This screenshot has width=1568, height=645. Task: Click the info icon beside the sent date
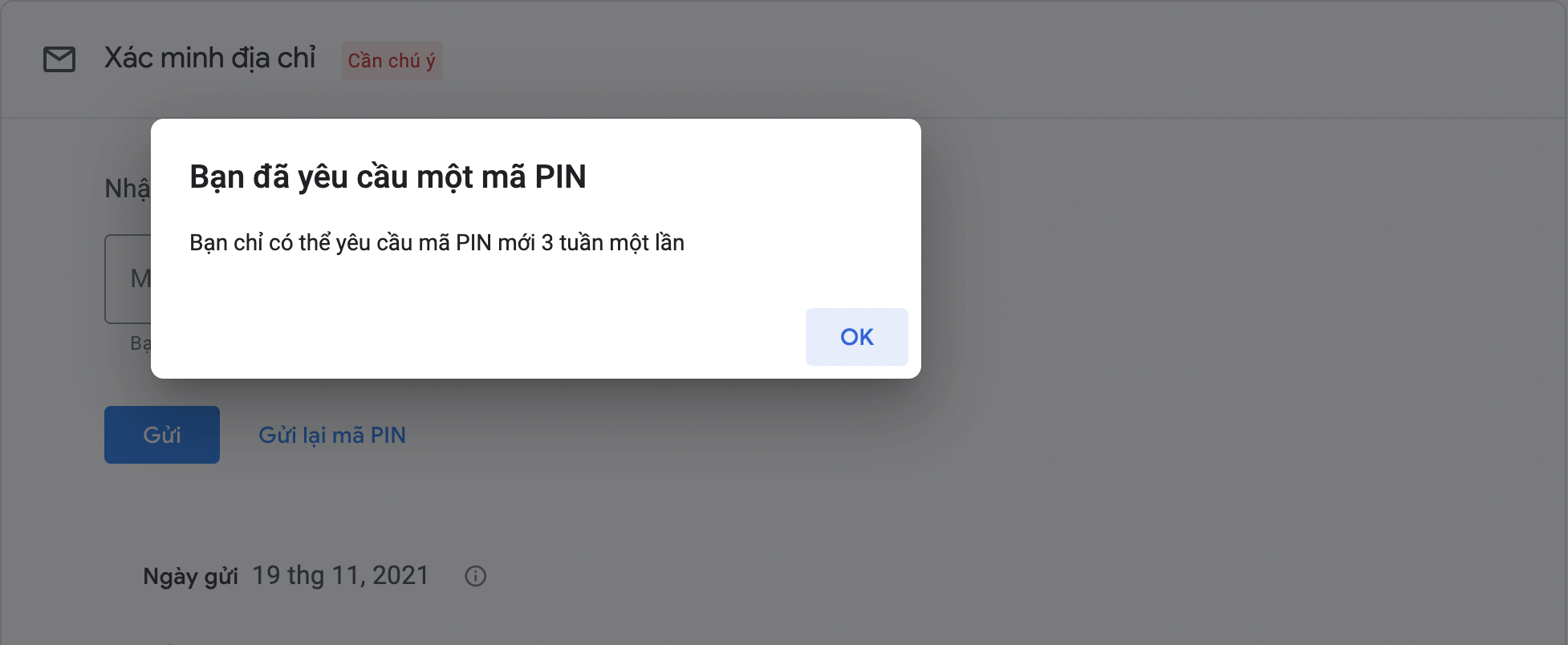[476, 576]
